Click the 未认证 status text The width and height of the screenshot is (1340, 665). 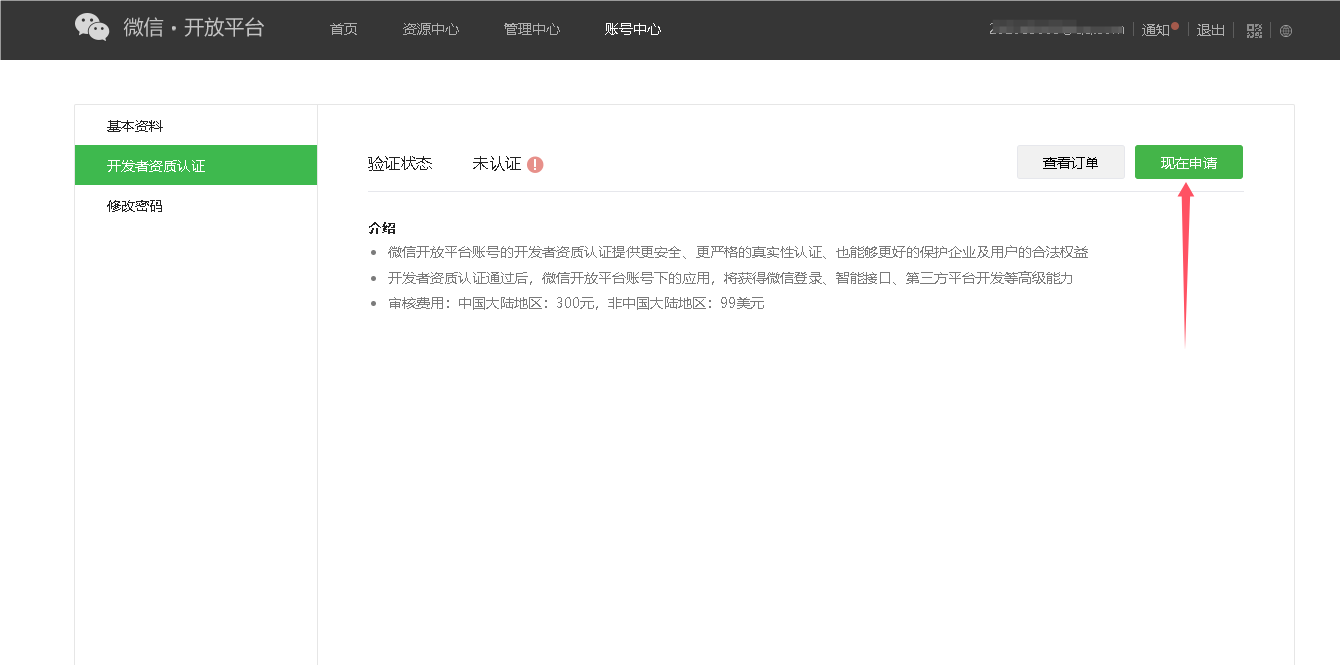497,163
